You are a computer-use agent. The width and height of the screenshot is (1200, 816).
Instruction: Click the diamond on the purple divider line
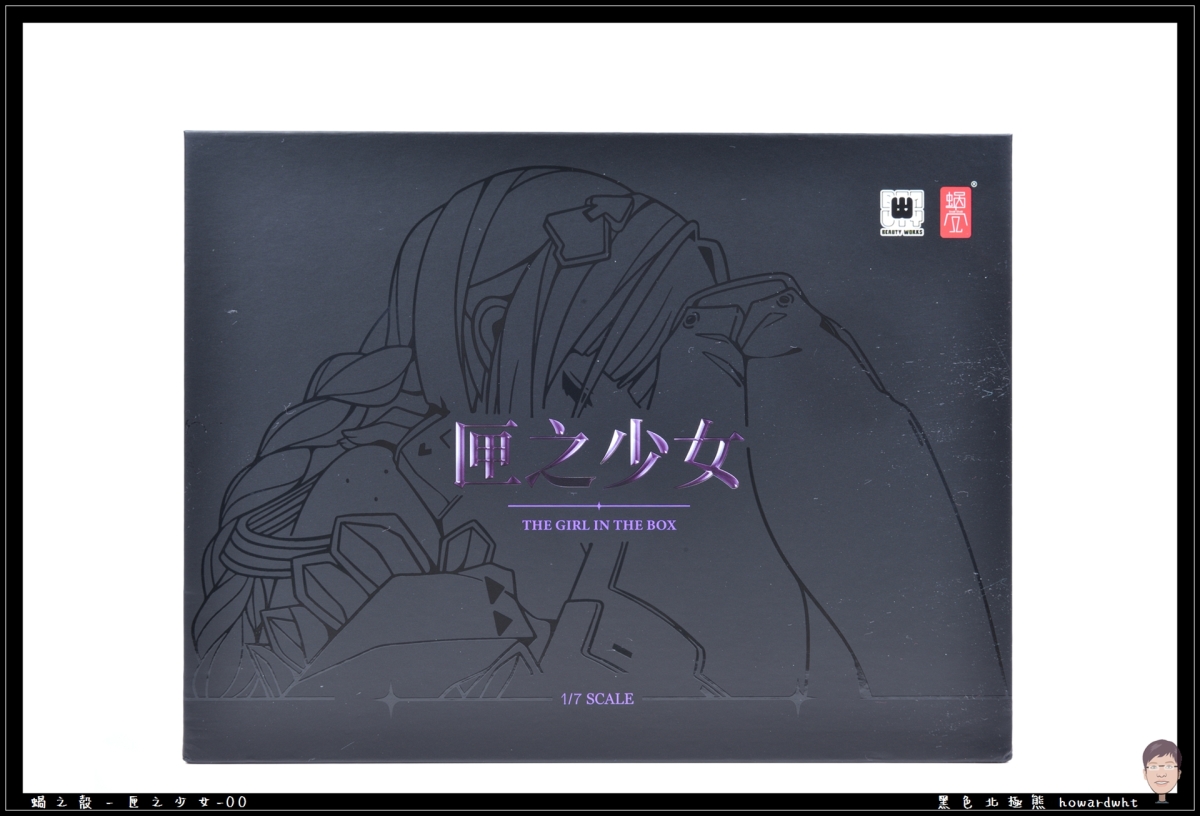point(598,505)
